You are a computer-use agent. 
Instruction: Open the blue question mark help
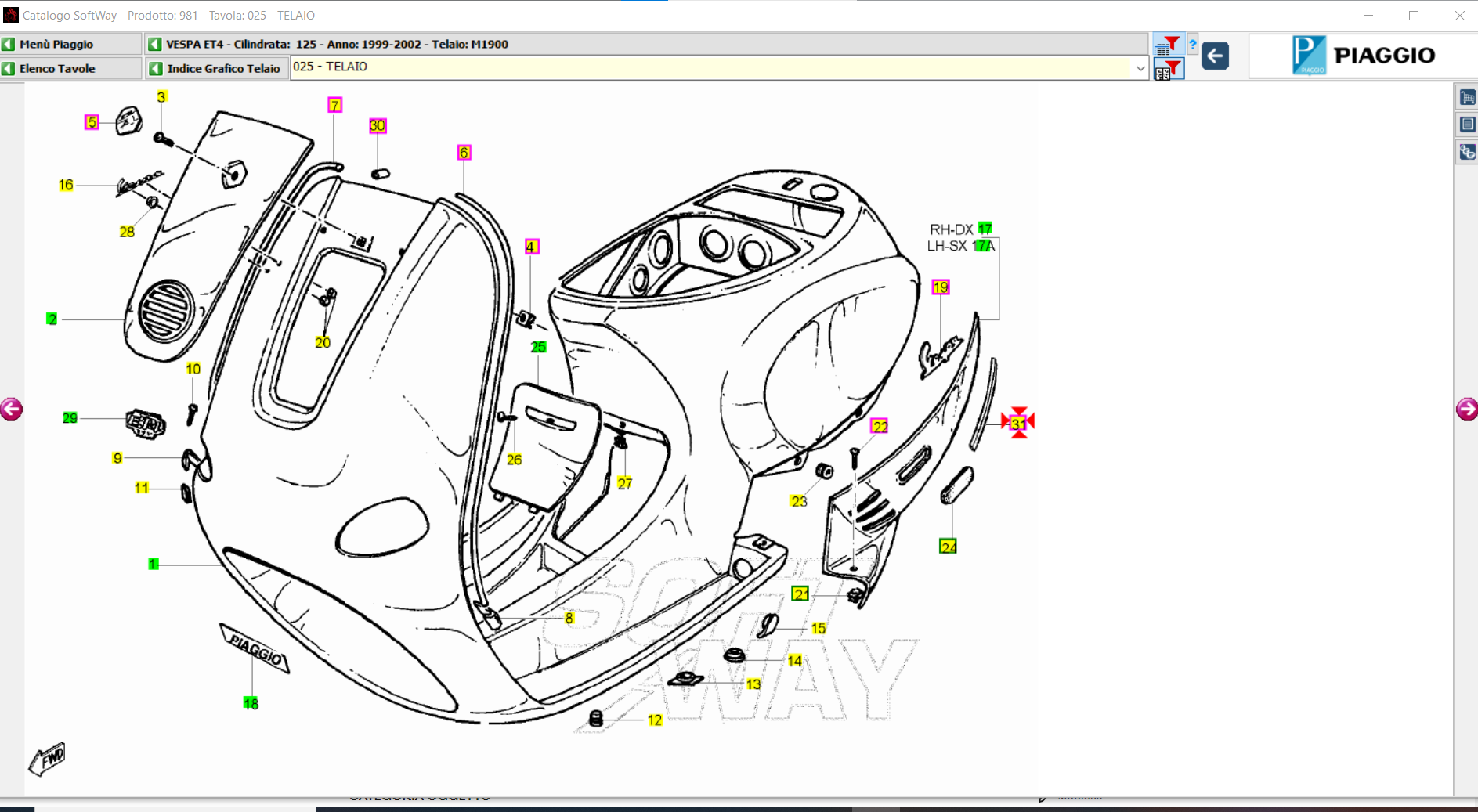coord(1192,45)
